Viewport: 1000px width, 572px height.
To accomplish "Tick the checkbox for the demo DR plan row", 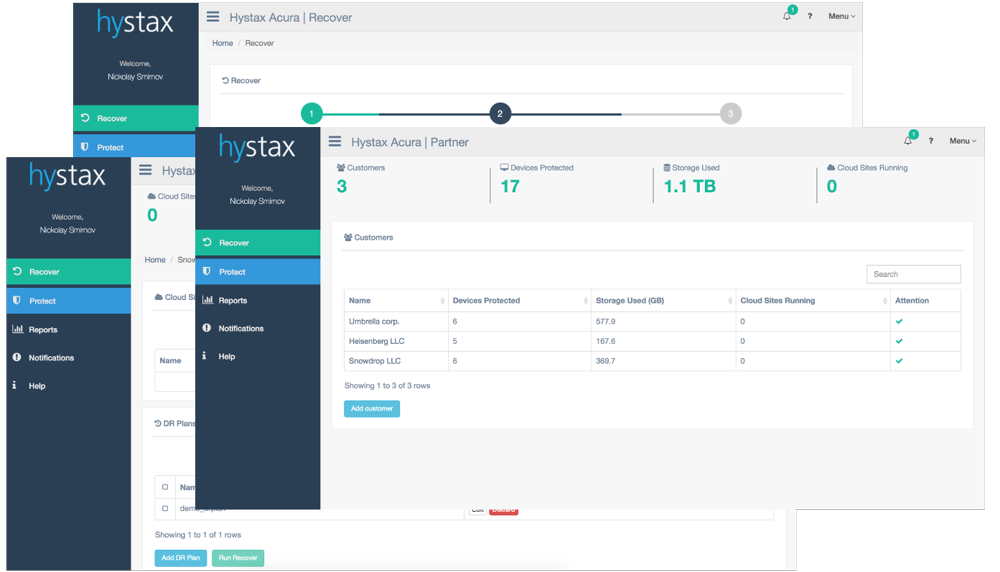I will 165,508.
